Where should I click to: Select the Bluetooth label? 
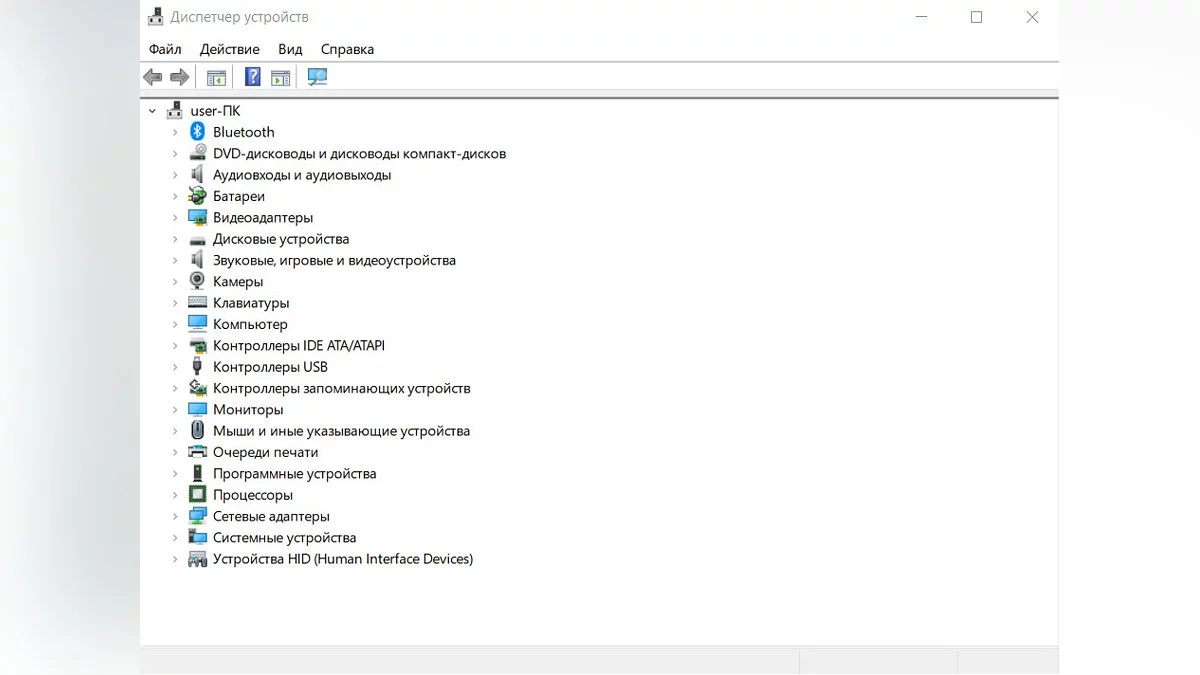(243, 132)
